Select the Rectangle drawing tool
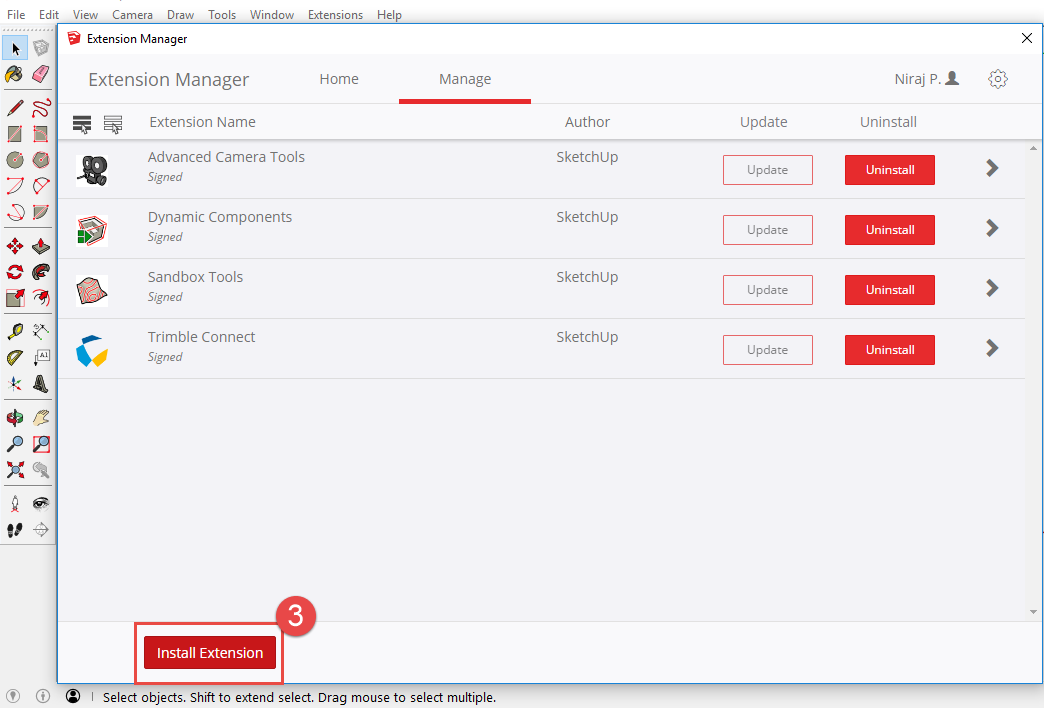The image size is (1044, 708). click(15, 134)
